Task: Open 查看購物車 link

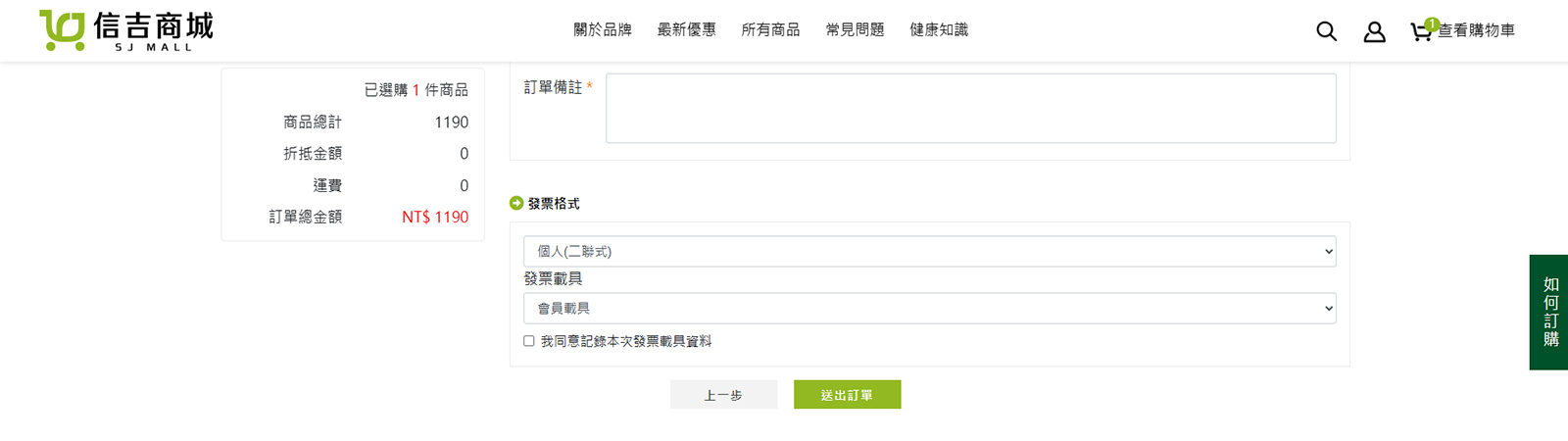Action: click(1476, 31)
